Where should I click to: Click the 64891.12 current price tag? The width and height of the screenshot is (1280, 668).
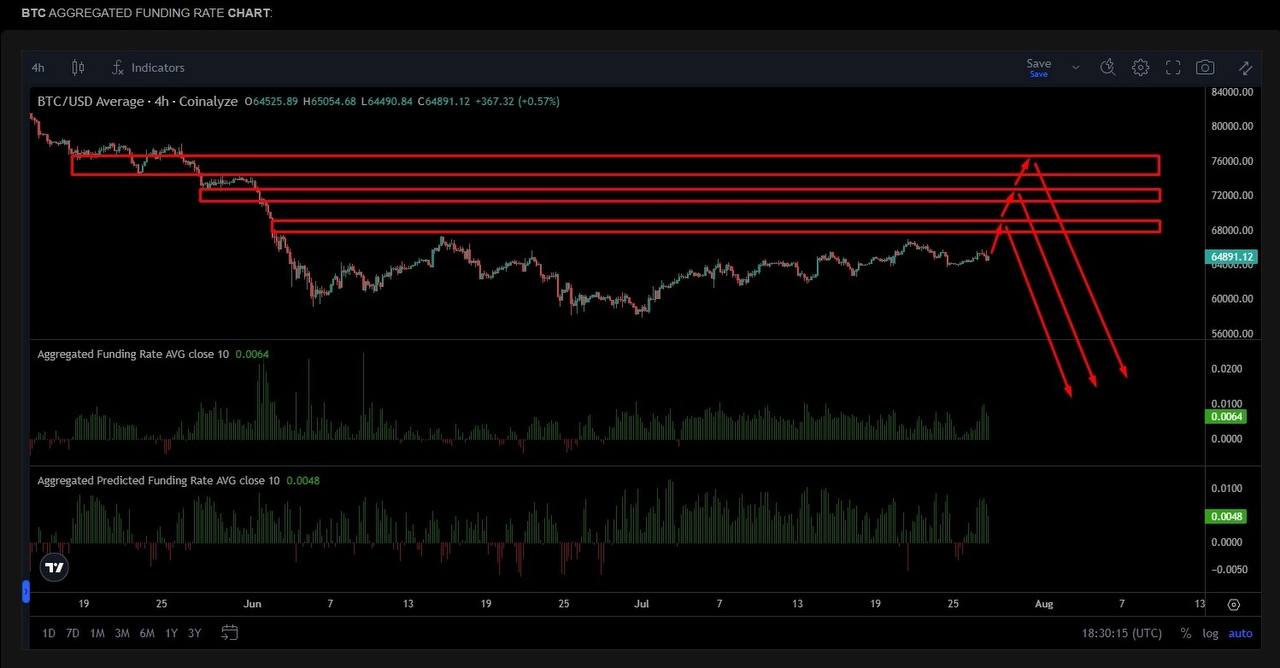(1231, 256)
